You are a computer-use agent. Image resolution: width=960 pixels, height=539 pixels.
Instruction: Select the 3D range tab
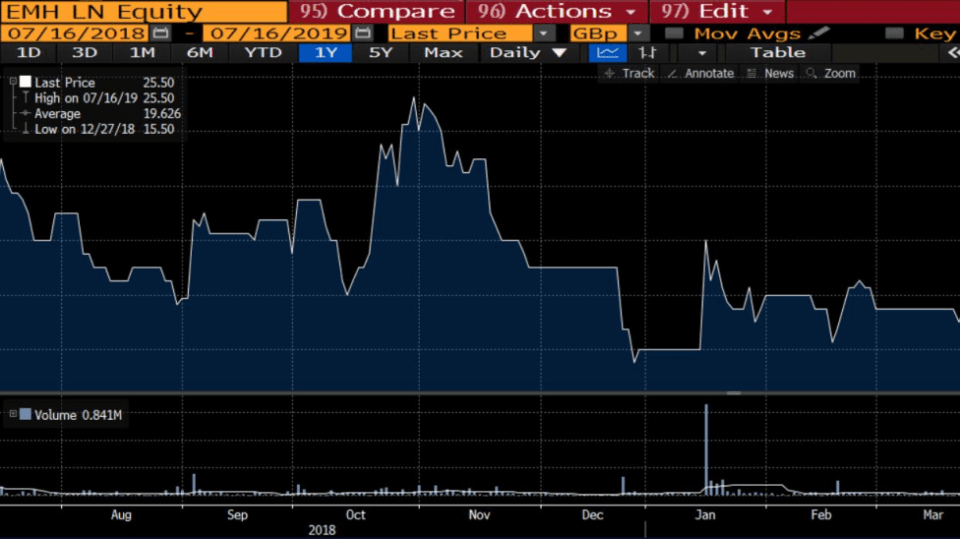[x=84, y=53]
